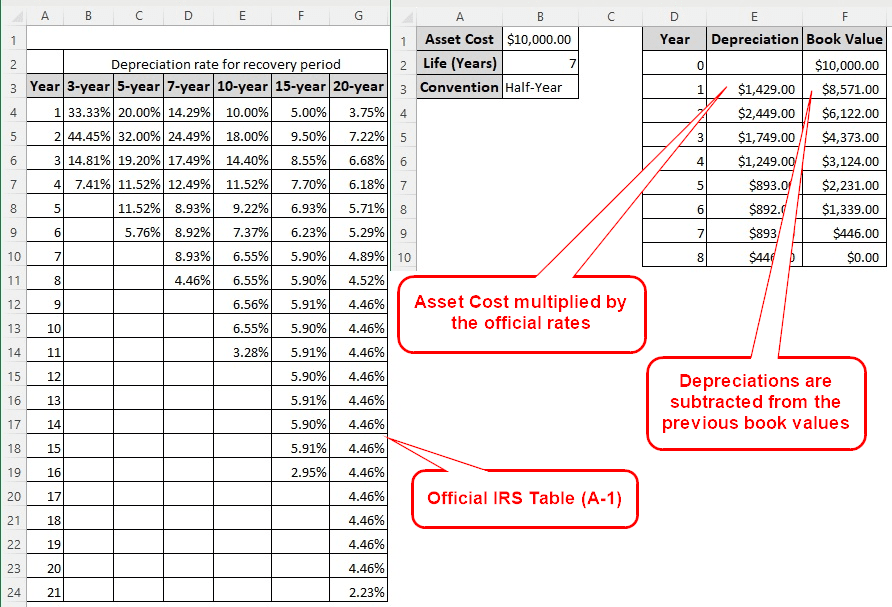892x607 pixels.
Task: Click the 'Depreciations are subtracted' callout box
Action: tap(755, 401)
